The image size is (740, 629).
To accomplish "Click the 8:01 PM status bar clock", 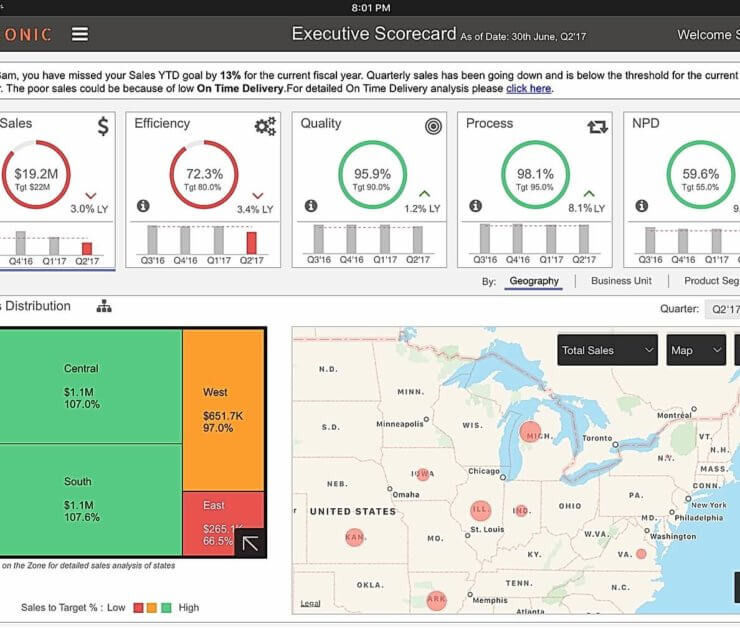I will [371, 8].
